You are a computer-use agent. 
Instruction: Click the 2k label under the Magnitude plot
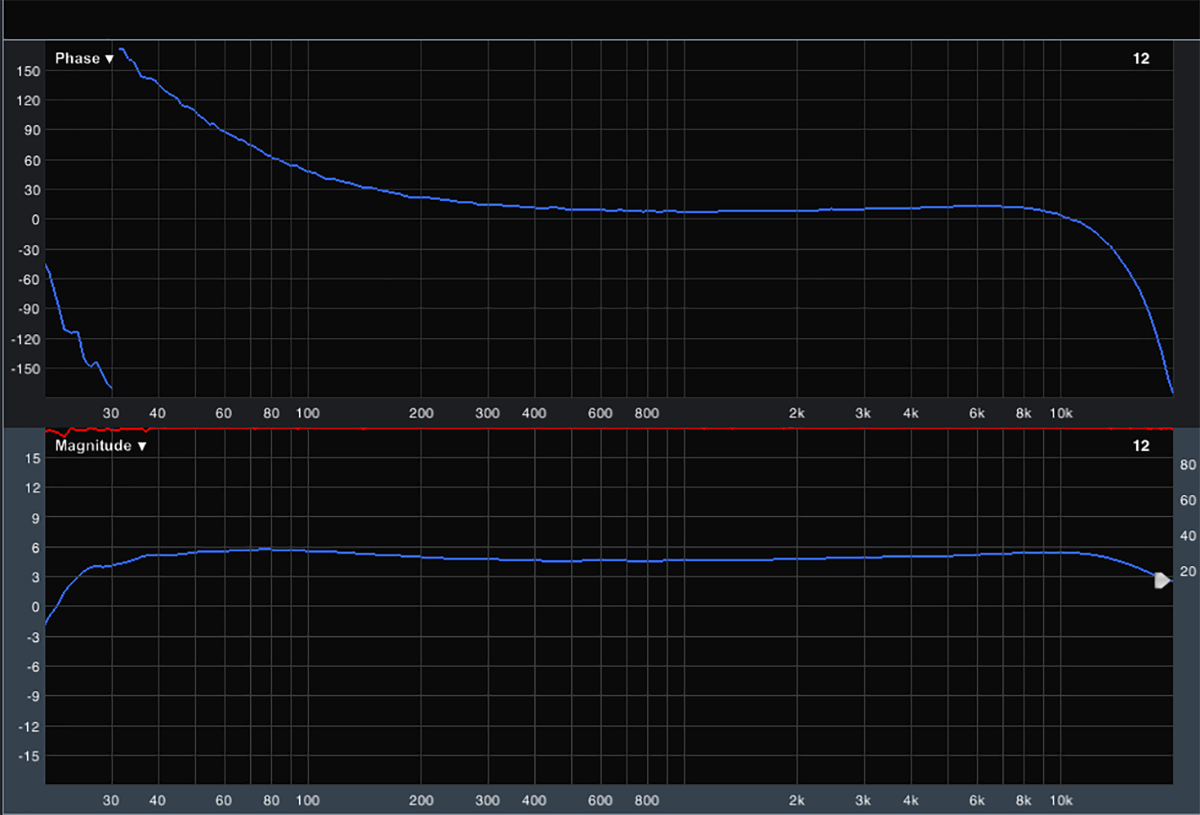click(x=797, y=801)
